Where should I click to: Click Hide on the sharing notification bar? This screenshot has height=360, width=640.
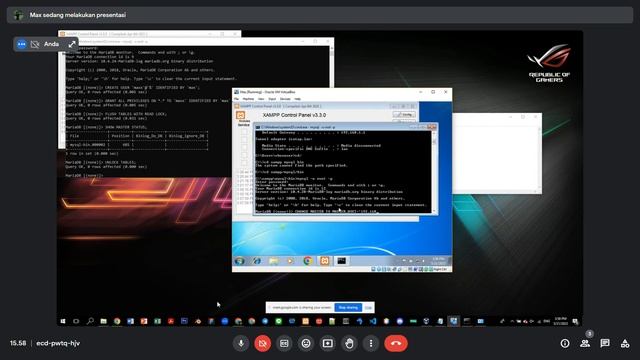click(368, 307)
